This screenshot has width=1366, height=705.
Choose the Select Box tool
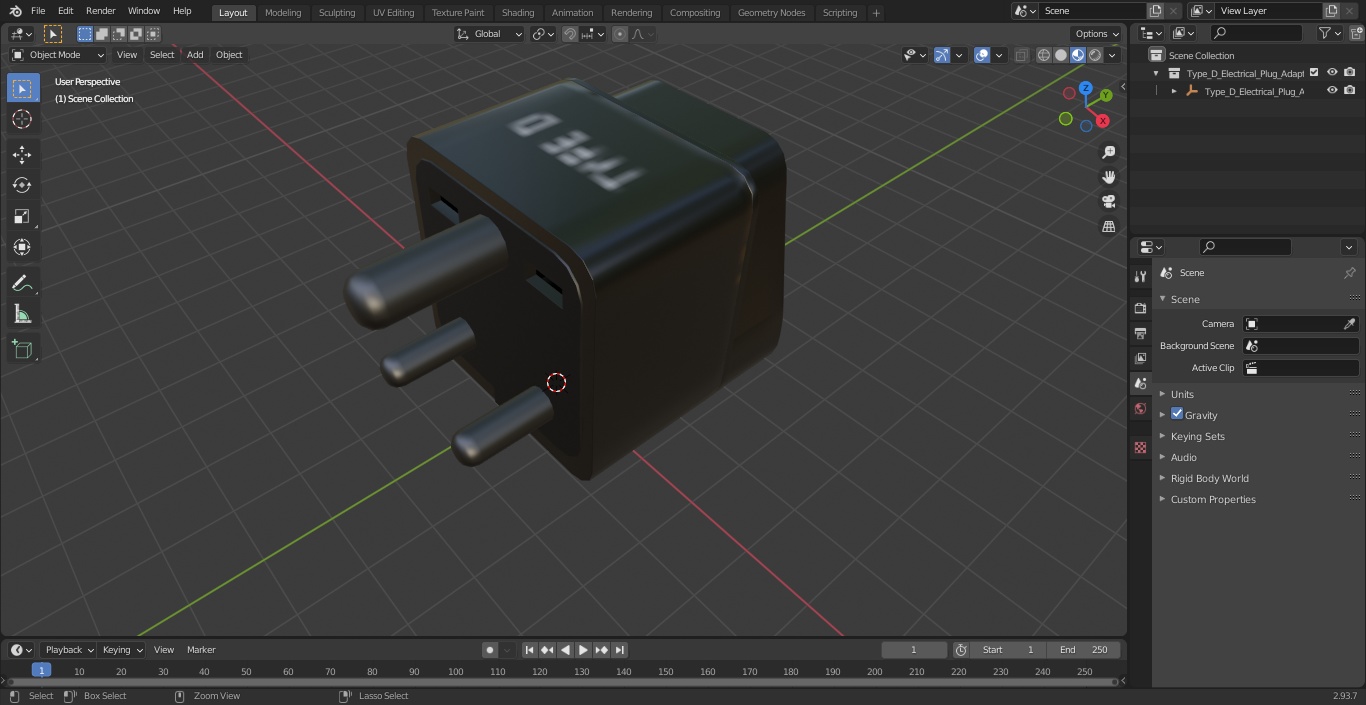[x=22, y=88]
